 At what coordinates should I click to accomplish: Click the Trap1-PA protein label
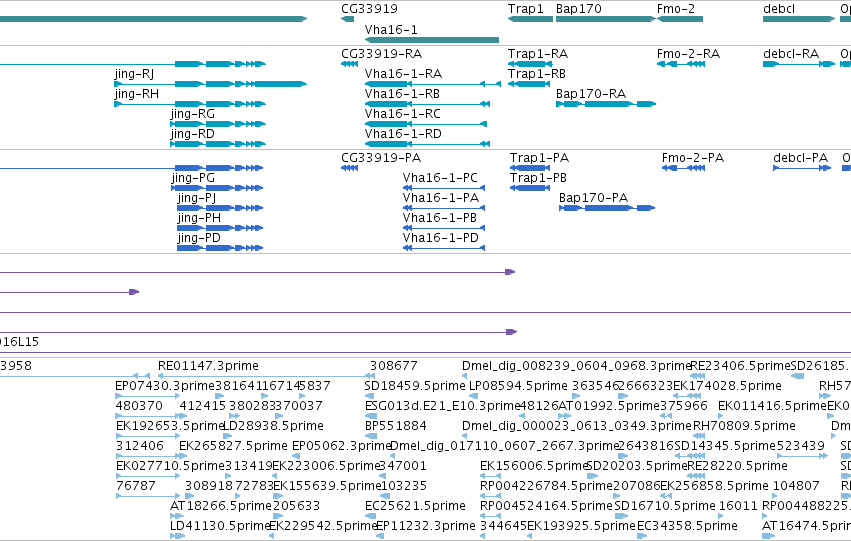539,158
